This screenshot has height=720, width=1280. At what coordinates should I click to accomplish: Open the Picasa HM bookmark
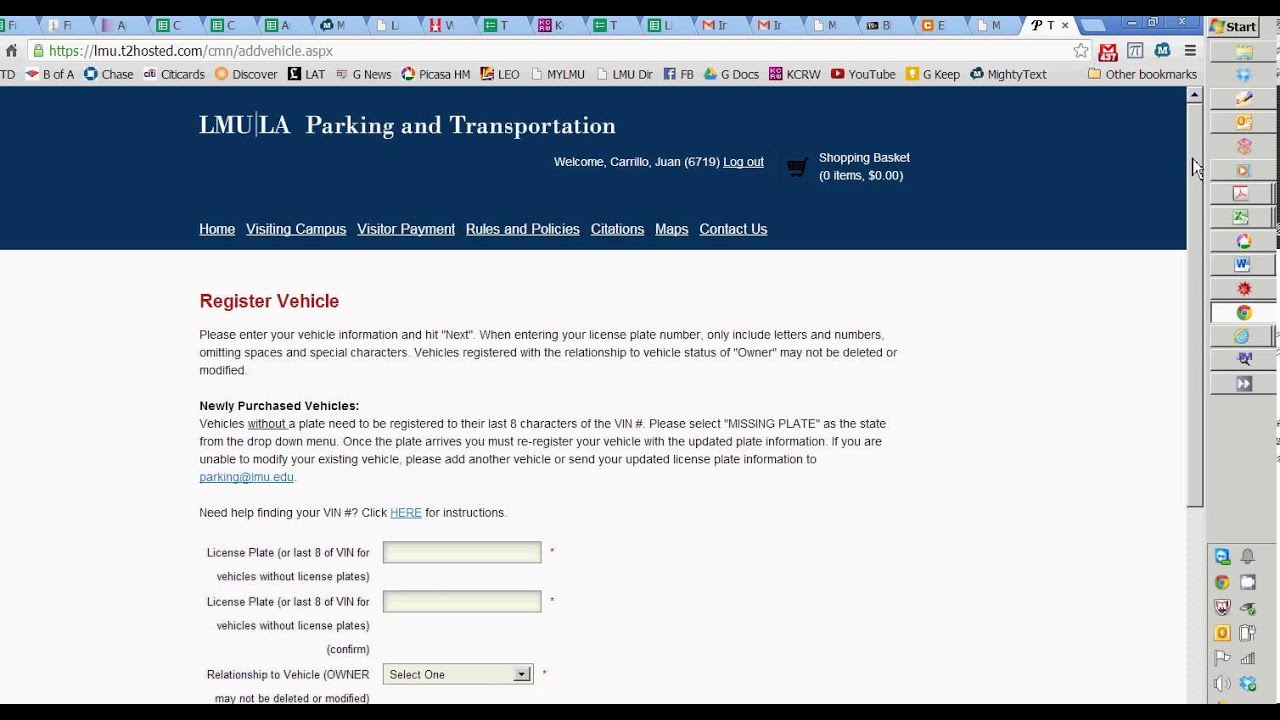[435, 74]
